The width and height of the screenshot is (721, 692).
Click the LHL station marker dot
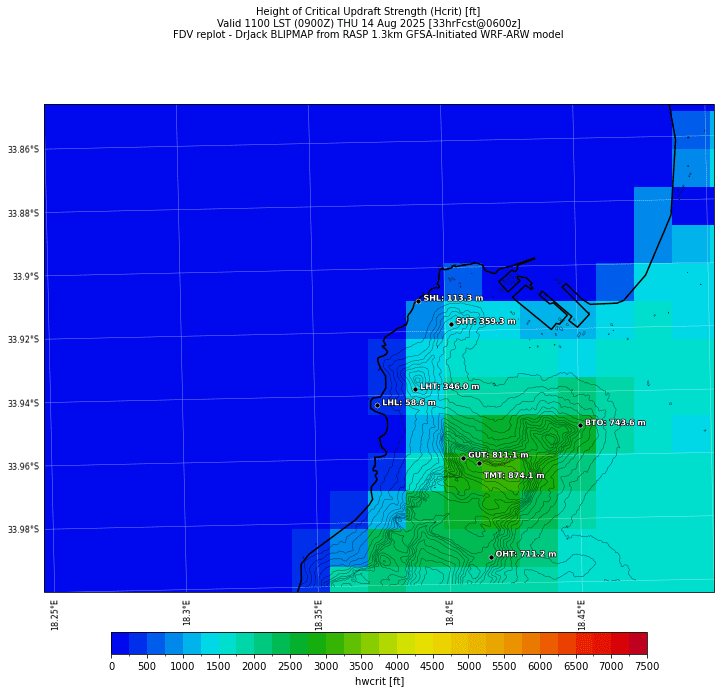pyautogui.click(x=378, y=406)
